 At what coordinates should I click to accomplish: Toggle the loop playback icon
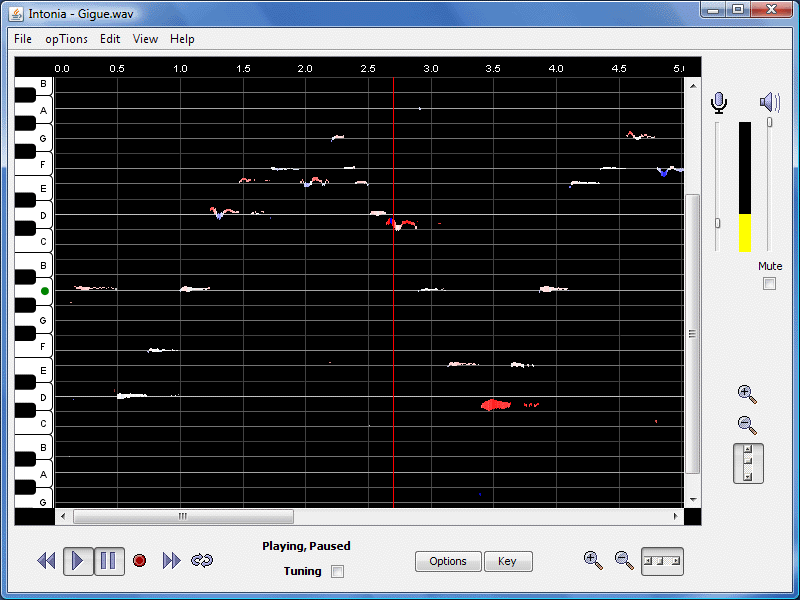[x=202, y=561]
